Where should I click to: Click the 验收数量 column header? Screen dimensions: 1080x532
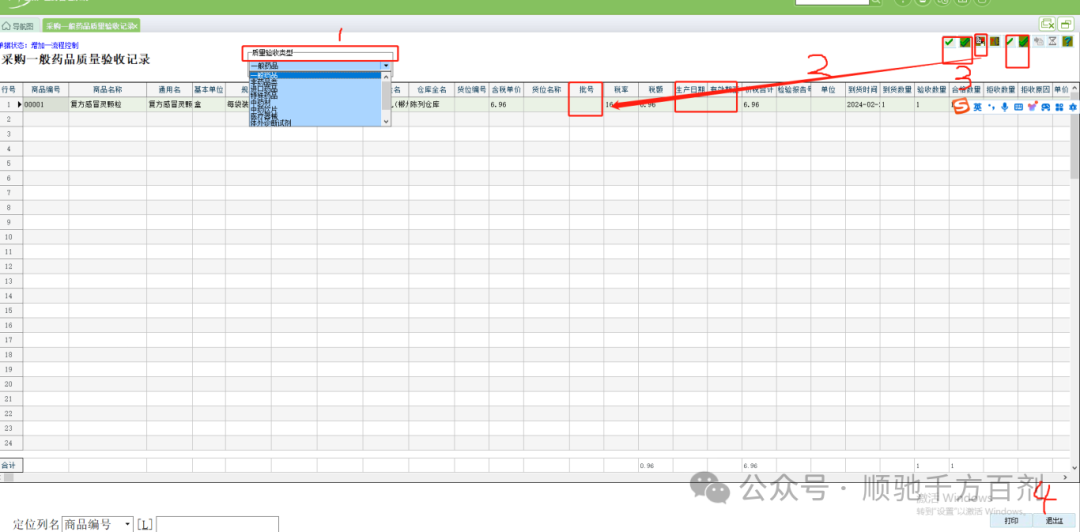click(931, 90)
